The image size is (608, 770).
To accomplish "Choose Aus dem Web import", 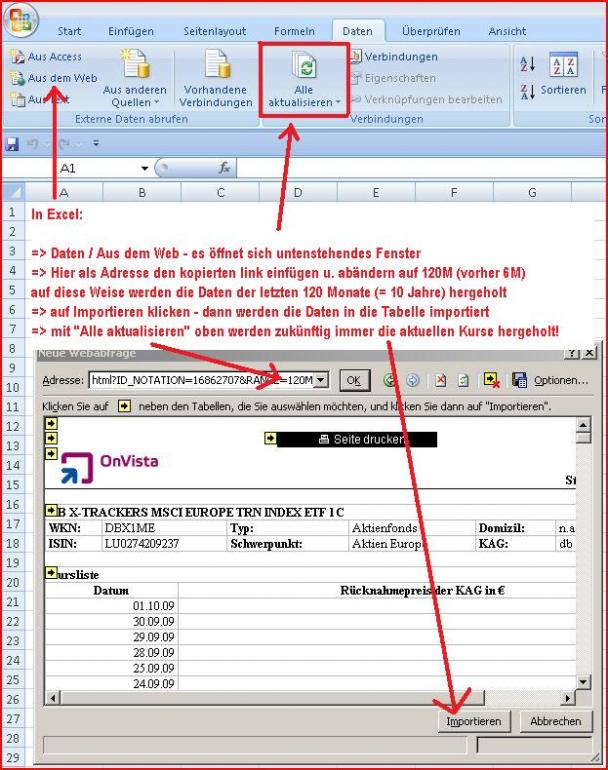I will [54, 78].
